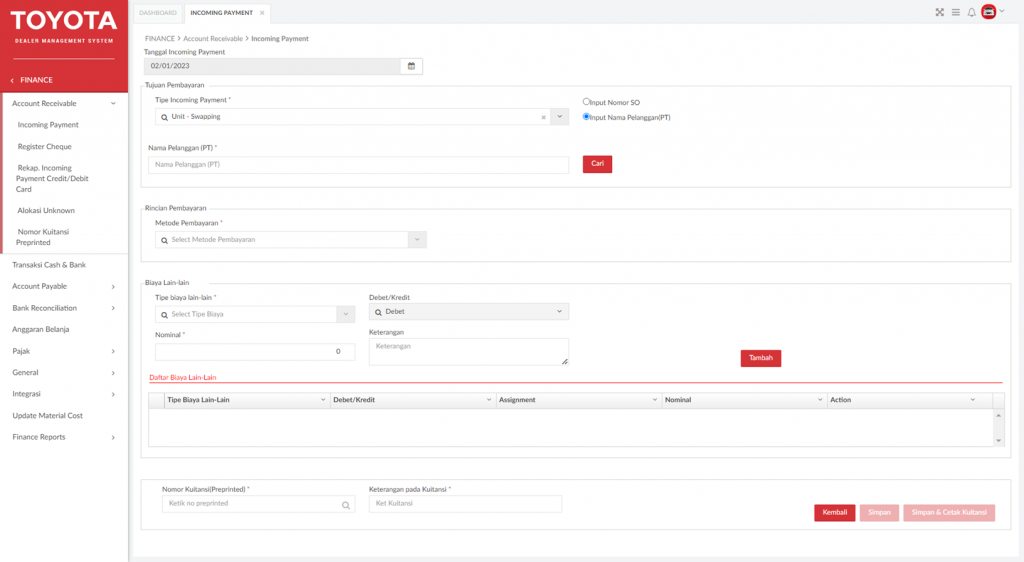The image size is (1024, 562).
Task: Open the hamburger list menu icon
Action: (x=955, y=12)
